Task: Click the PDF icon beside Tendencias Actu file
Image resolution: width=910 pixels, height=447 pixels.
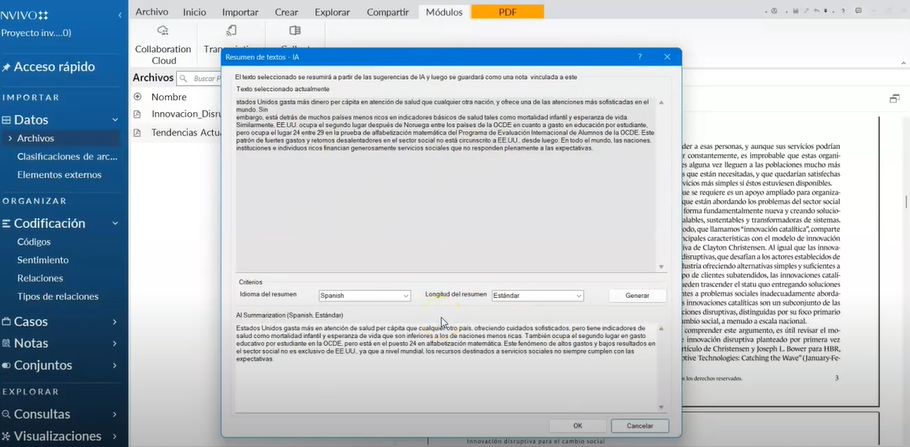Action: click(x=138, y=133)
